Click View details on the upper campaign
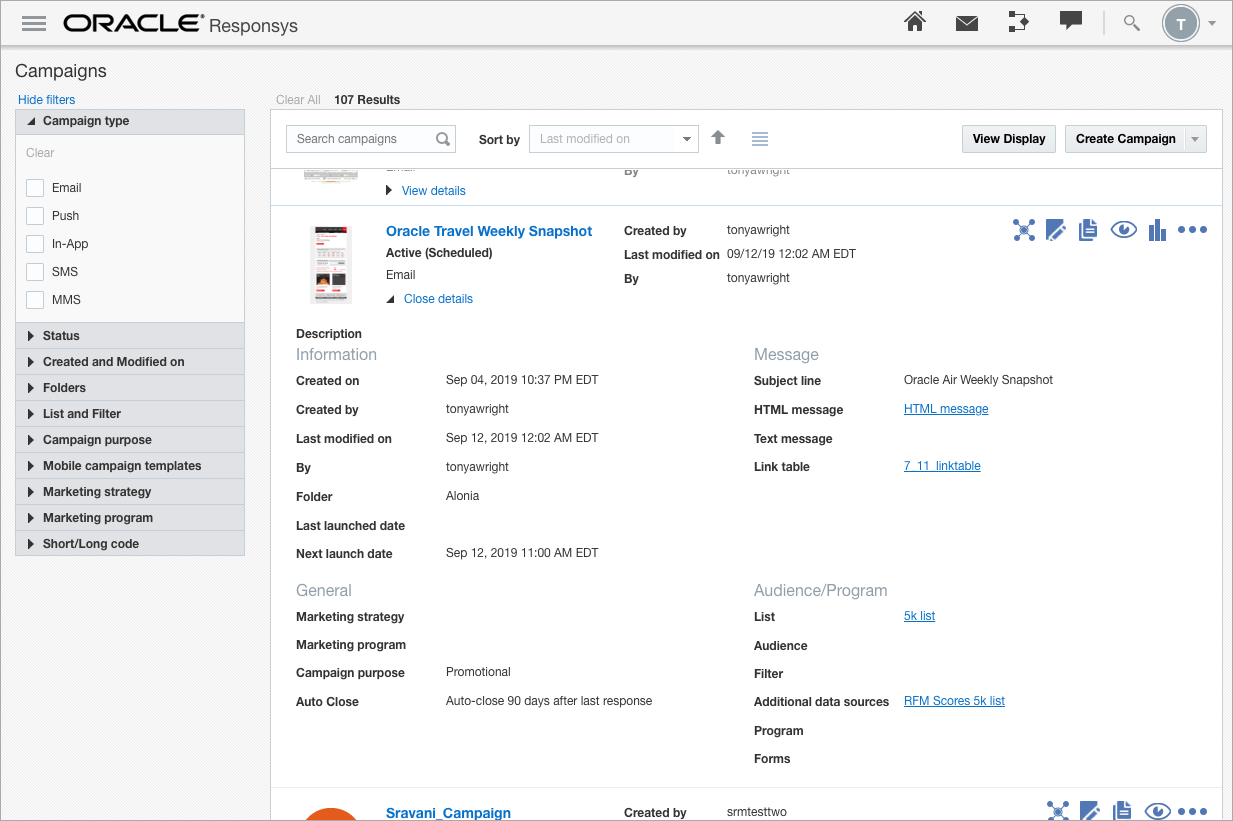Screen dimensions: 1233x821 coord(433,191)
